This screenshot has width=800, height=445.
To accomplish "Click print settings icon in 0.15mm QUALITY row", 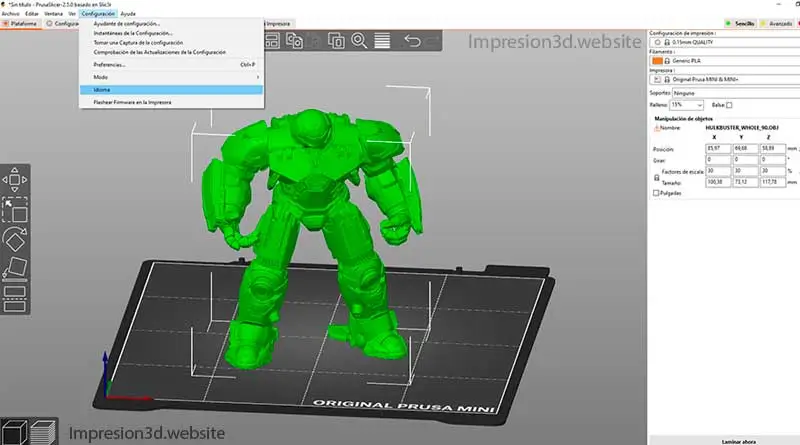I will pyautogui.click(x=657, y=42).
